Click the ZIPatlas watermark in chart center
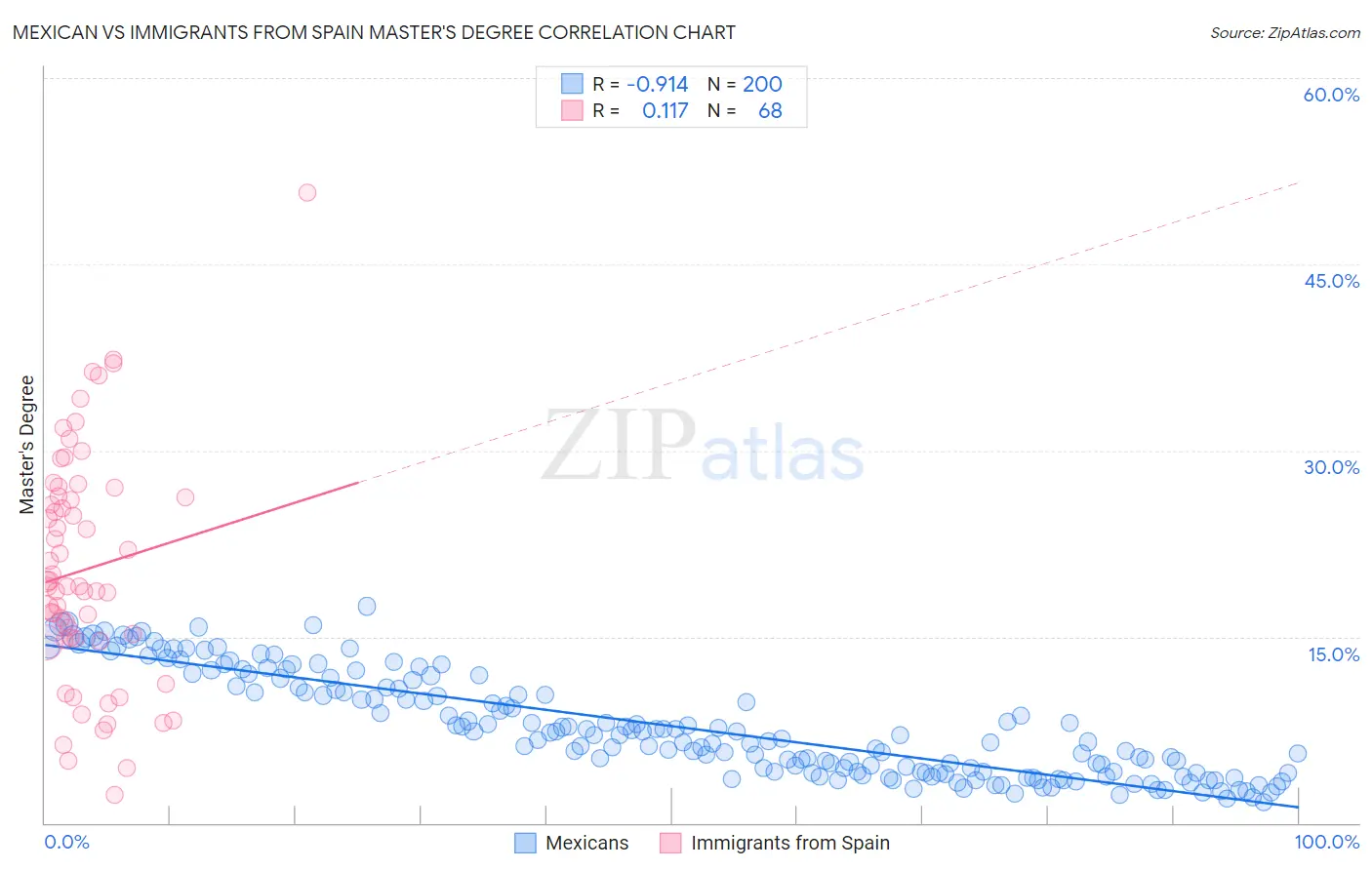The width and height of the screenshot is (1372, 870). (703, 448)
